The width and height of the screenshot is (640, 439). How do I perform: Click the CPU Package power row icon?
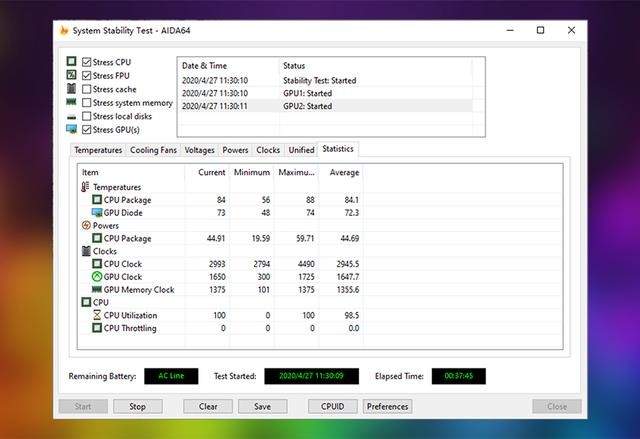tap(97, 238)
